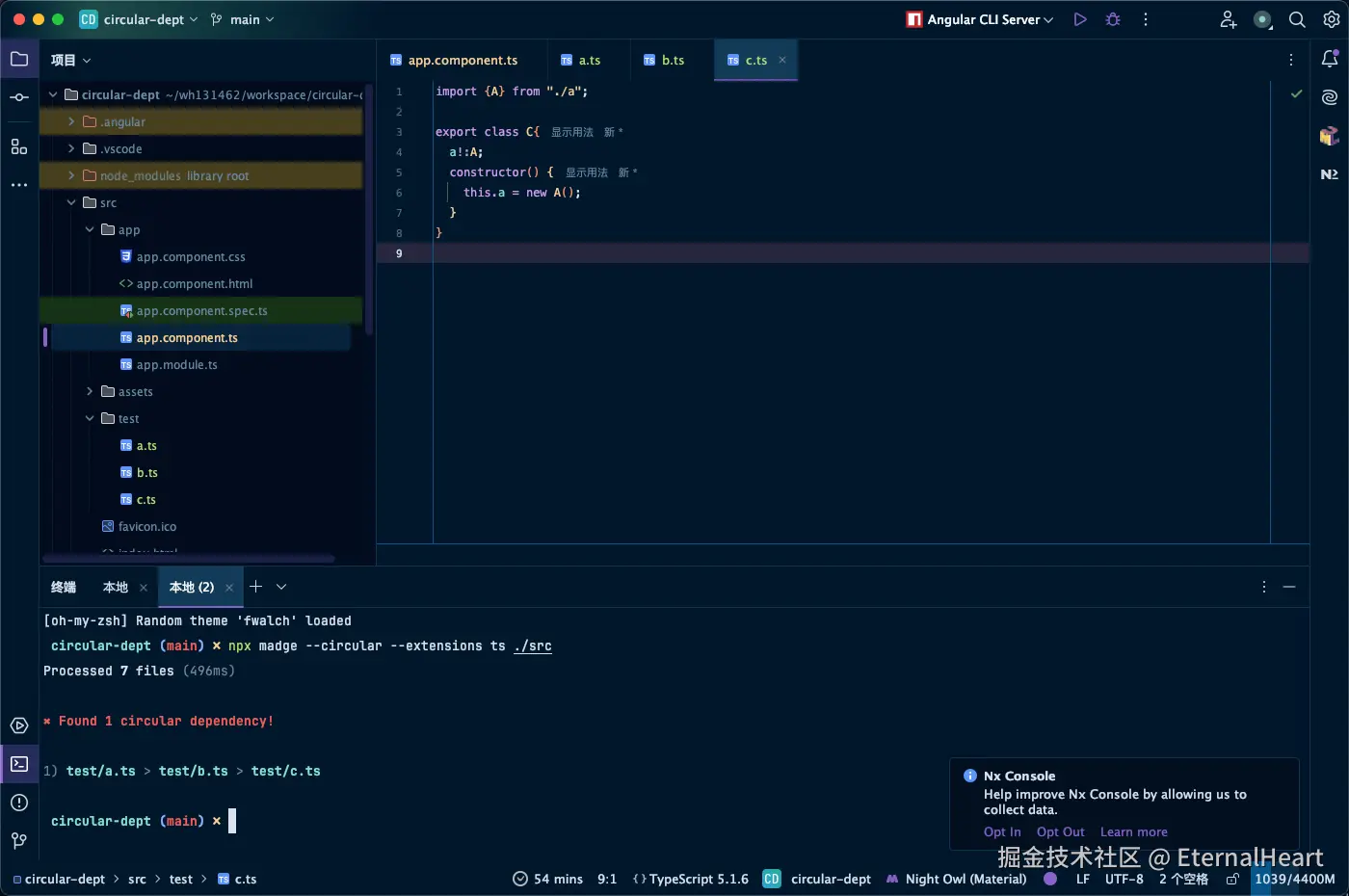Show more tool windows ellipsis

[19, 185]
